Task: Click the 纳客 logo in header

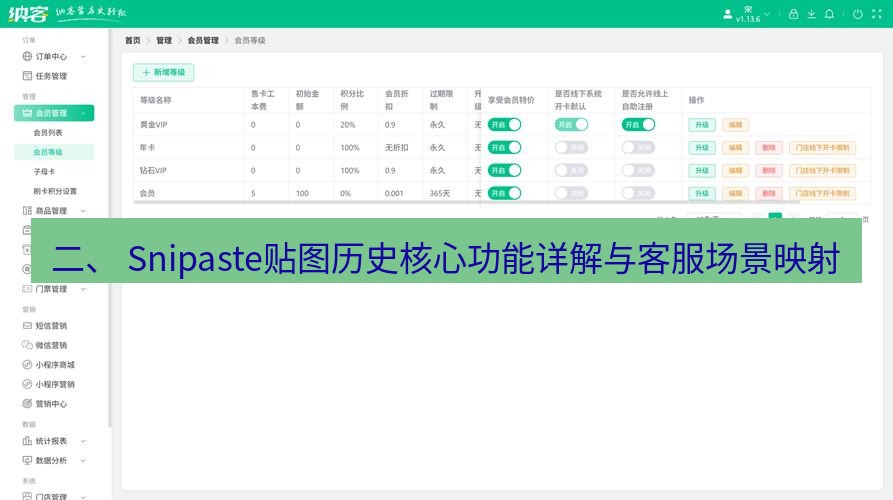Action: [28, 14]
